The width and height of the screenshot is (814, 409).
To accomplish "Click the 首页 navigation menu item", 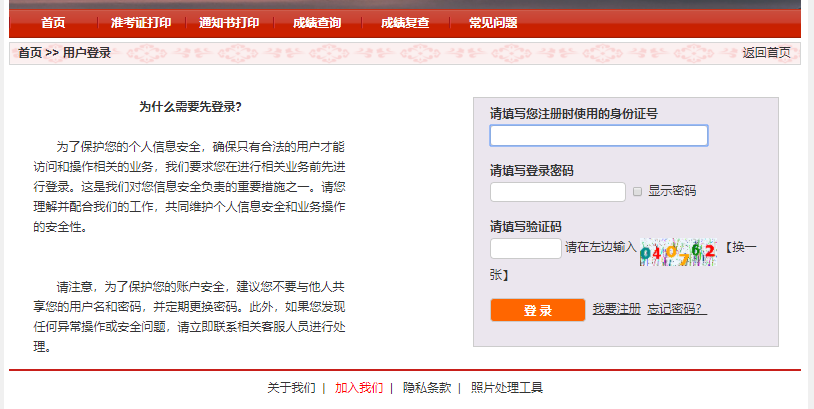I will click(53, 23).
